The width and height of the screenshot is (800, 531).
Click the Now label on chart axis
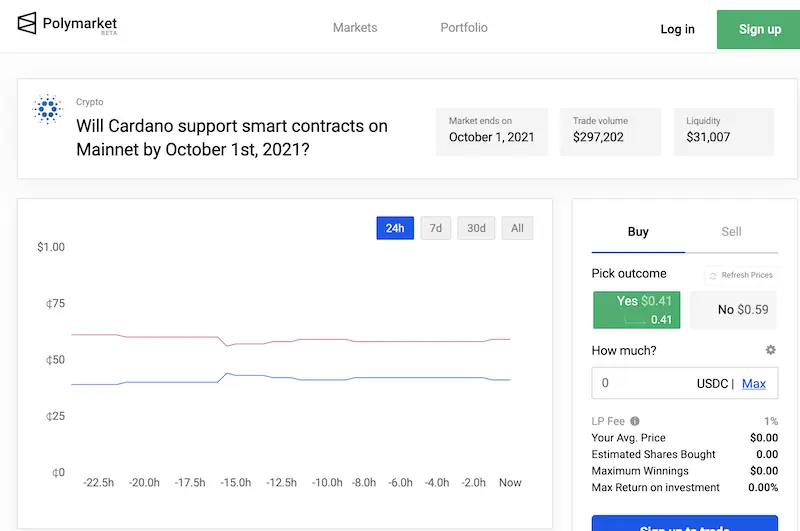pyautogui.click(x=510, y=483)
